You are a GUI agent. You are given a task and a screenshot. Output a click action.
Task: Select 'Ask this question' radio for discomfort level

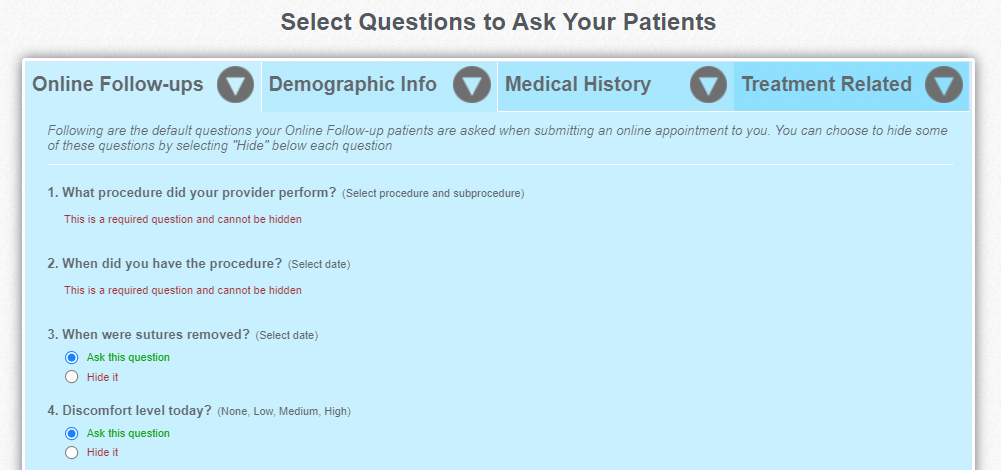tap(72, 434)
